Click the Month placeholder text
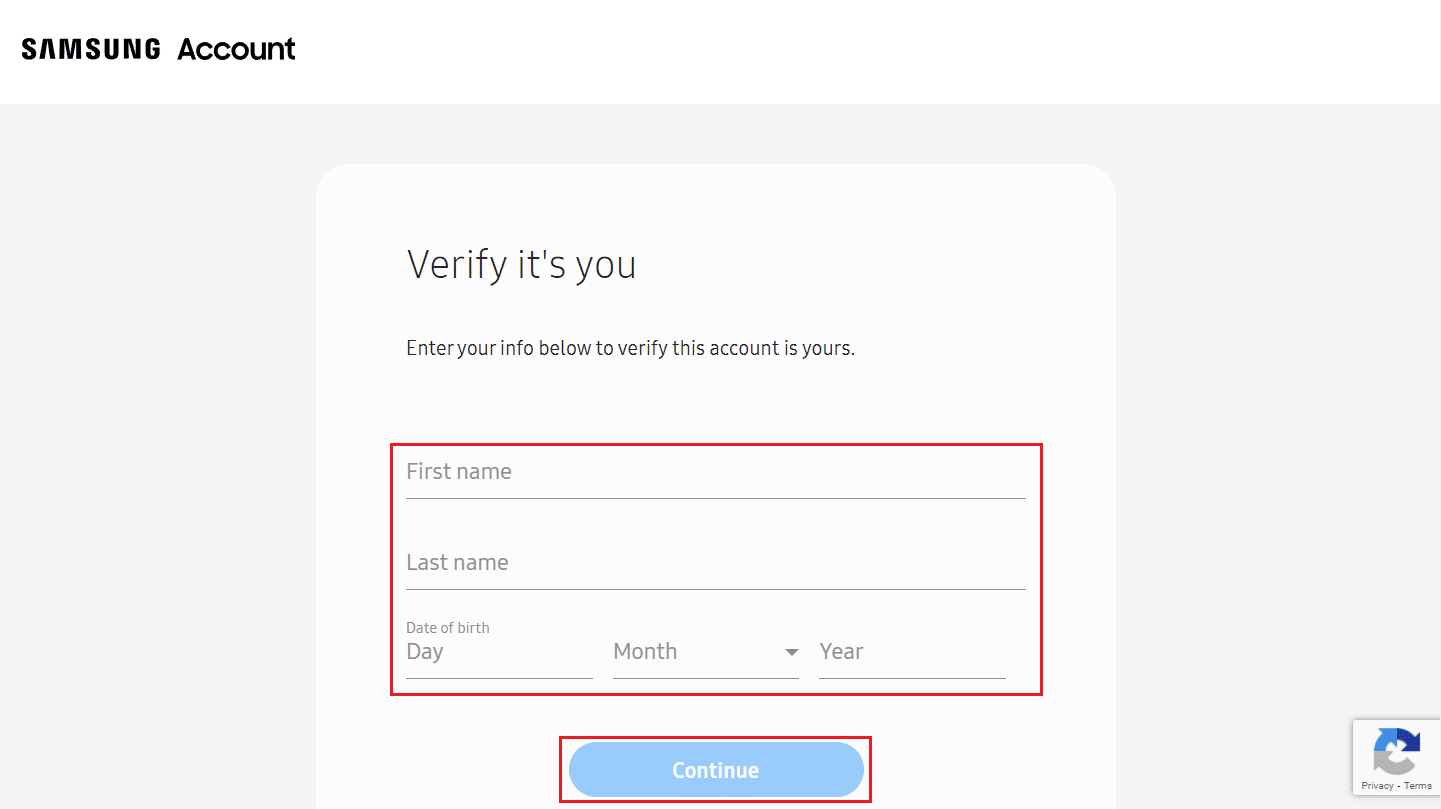Image resolution: width=1441 pixels, height=809 pixels. click(645, 652)
